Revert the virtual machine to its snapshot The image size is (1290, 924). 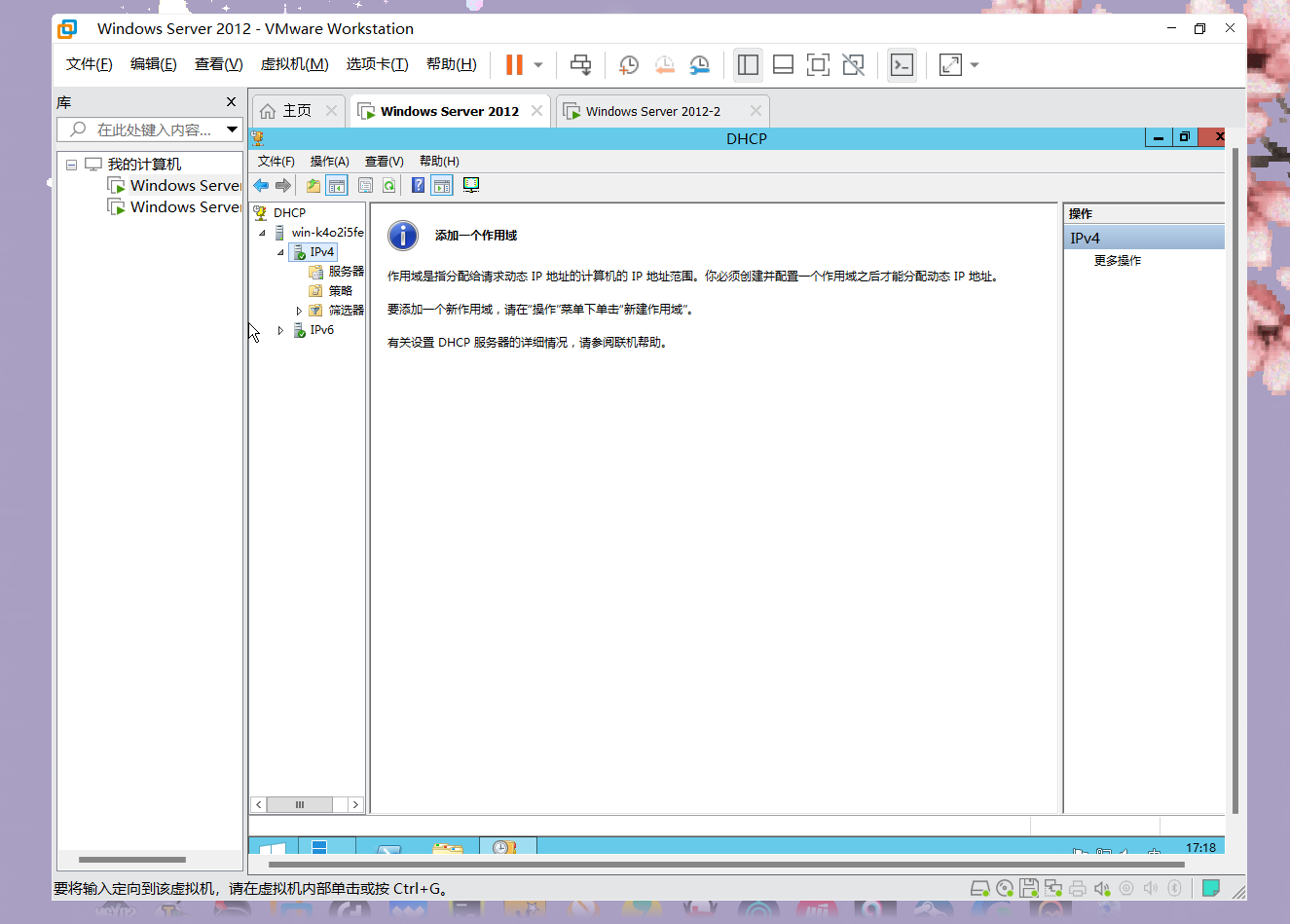664,65
